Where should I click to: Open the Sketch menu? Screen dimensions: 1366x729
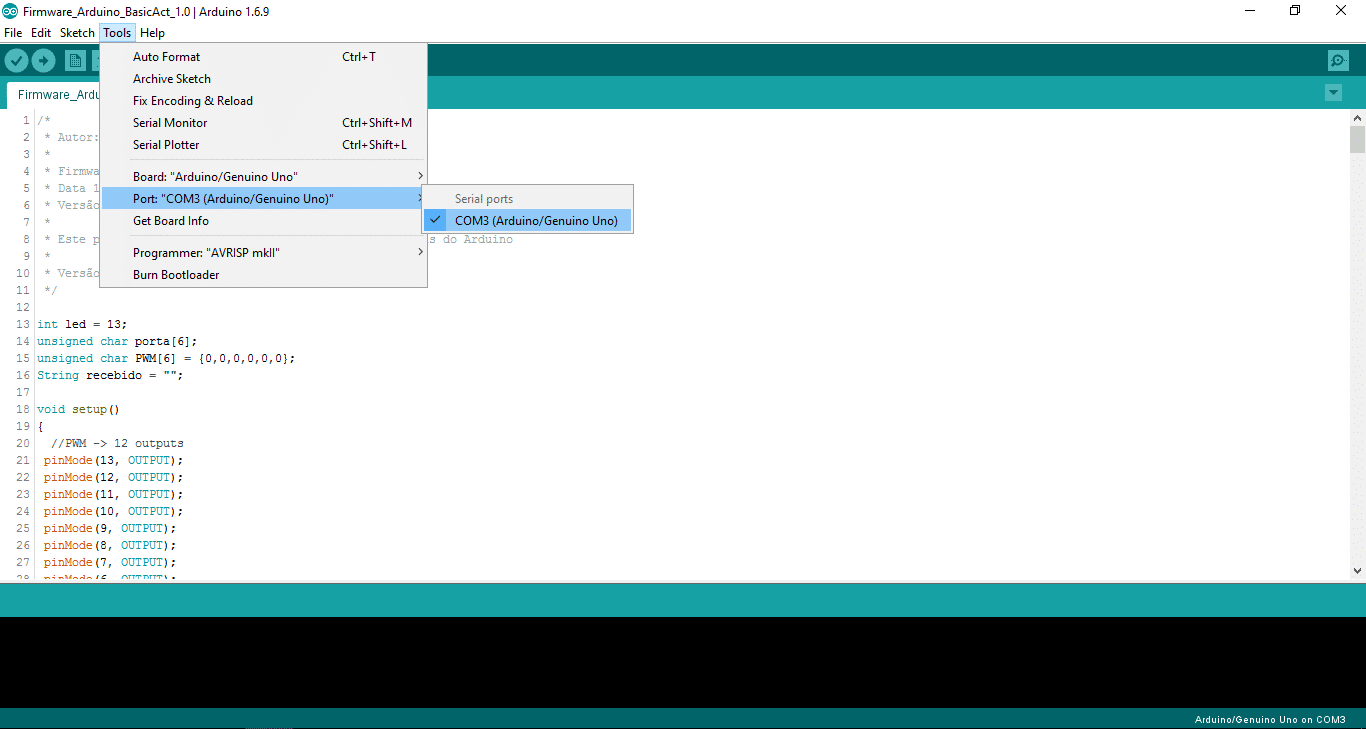(77, 33)
